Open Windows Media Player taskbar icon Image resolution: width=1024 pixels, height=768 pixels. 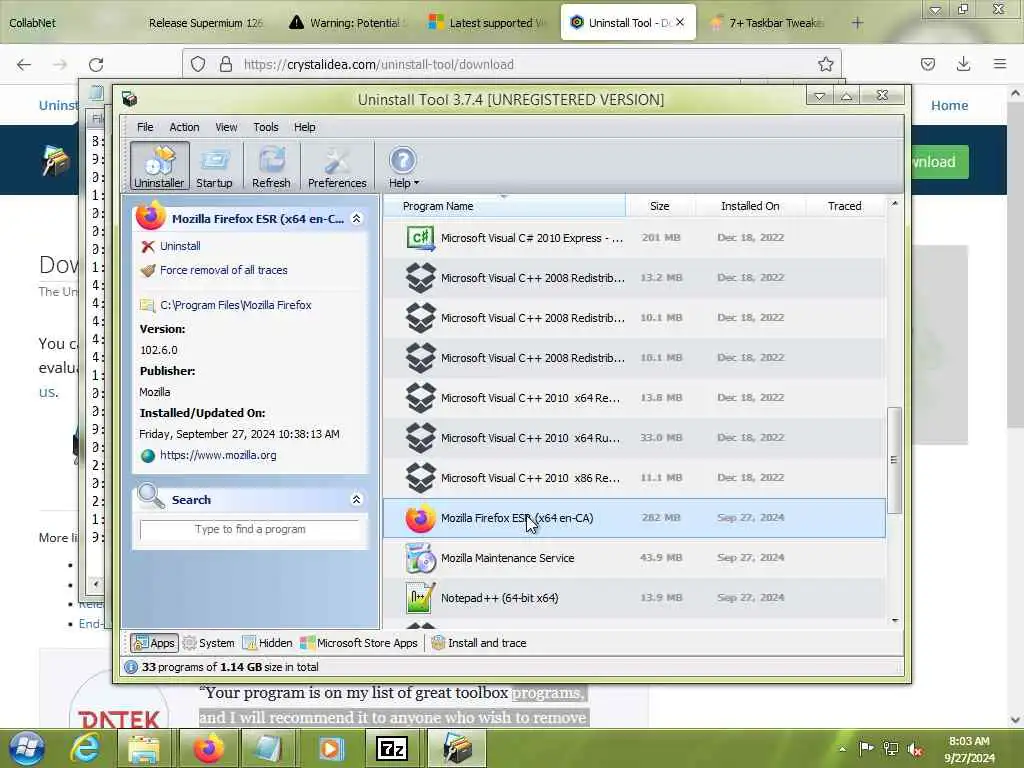tap(331, 748)
